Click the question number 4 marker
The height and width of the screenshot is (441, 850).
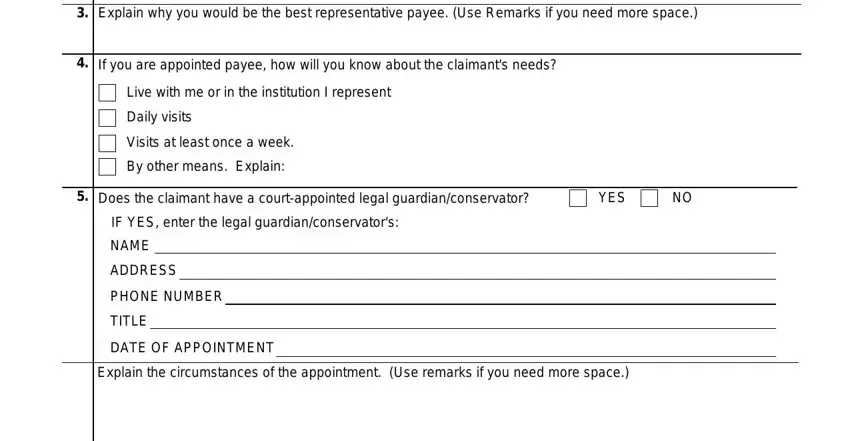pos(82,63)
